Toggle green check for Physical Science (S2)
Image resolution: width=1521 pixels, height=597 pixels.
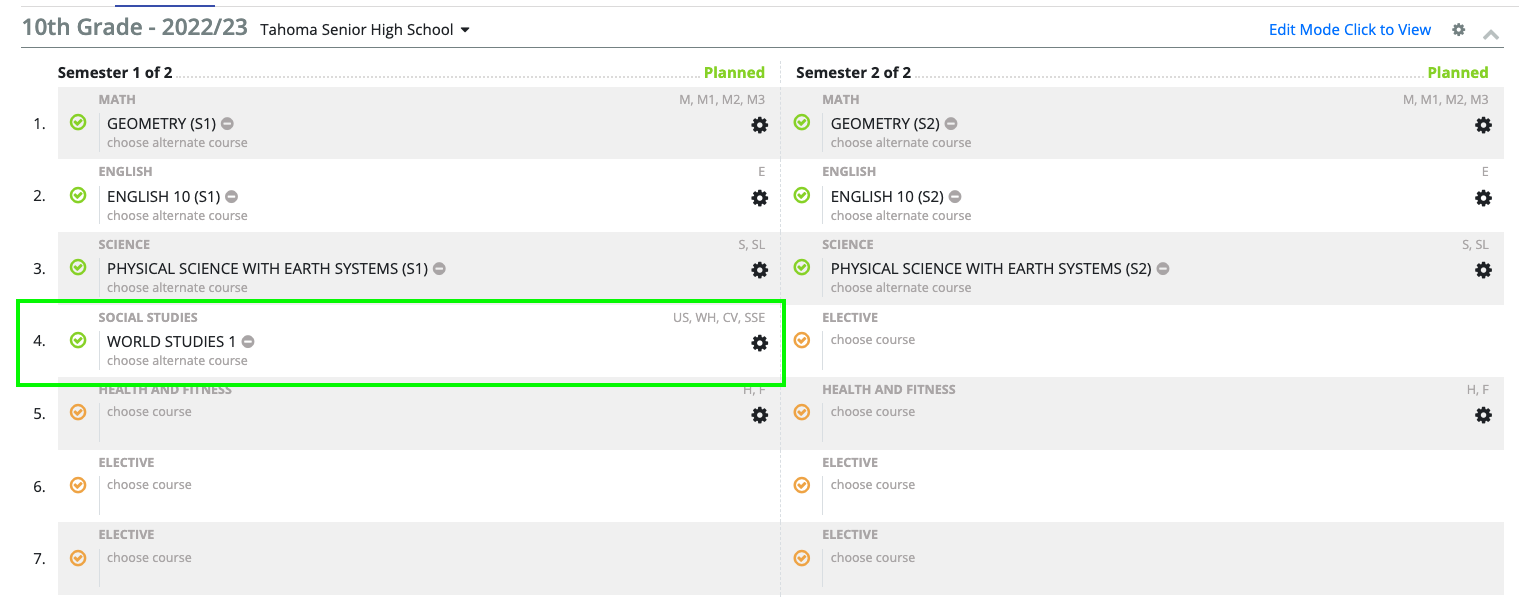click(801, 267)
